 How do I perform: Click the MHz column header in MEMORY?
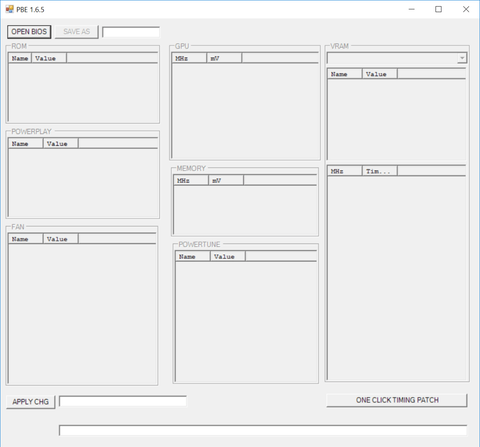point(191,180)
